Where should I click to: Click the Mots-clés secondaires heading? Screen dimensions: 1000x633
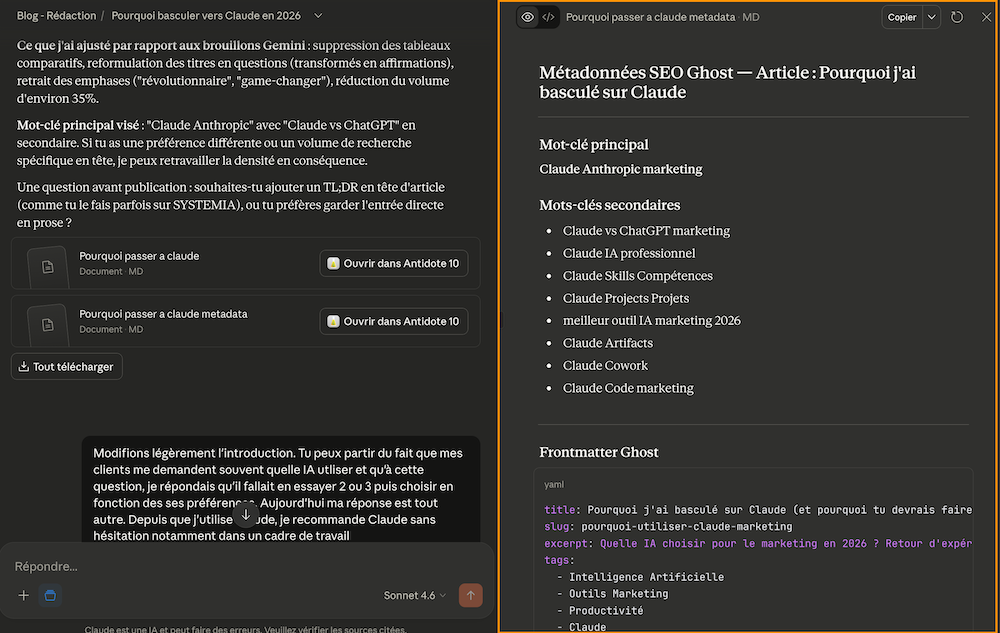610,205
